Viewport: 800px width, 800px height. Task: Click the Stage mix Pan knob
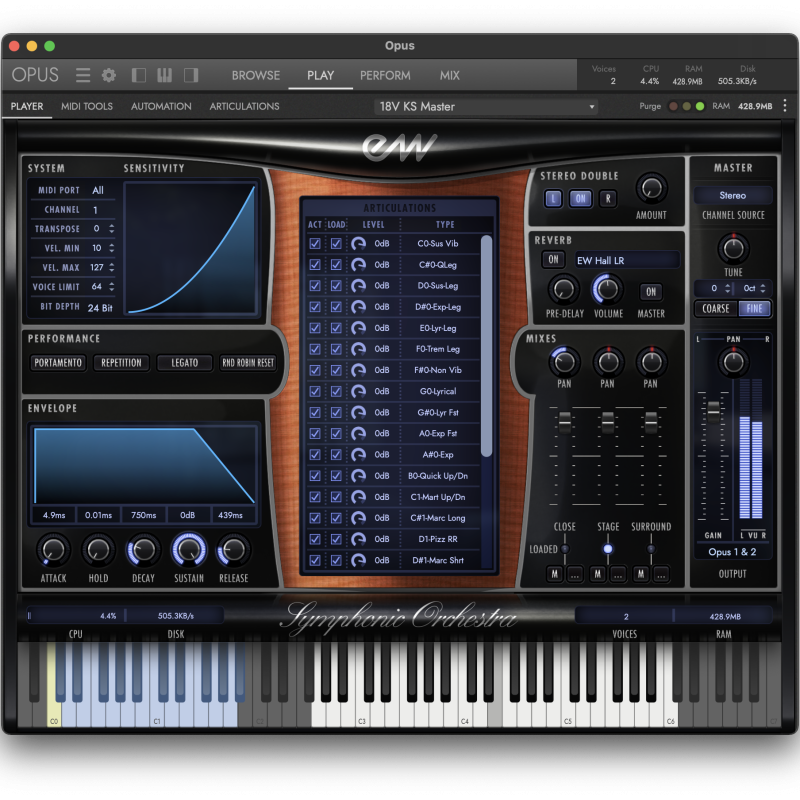click(608, 362)
